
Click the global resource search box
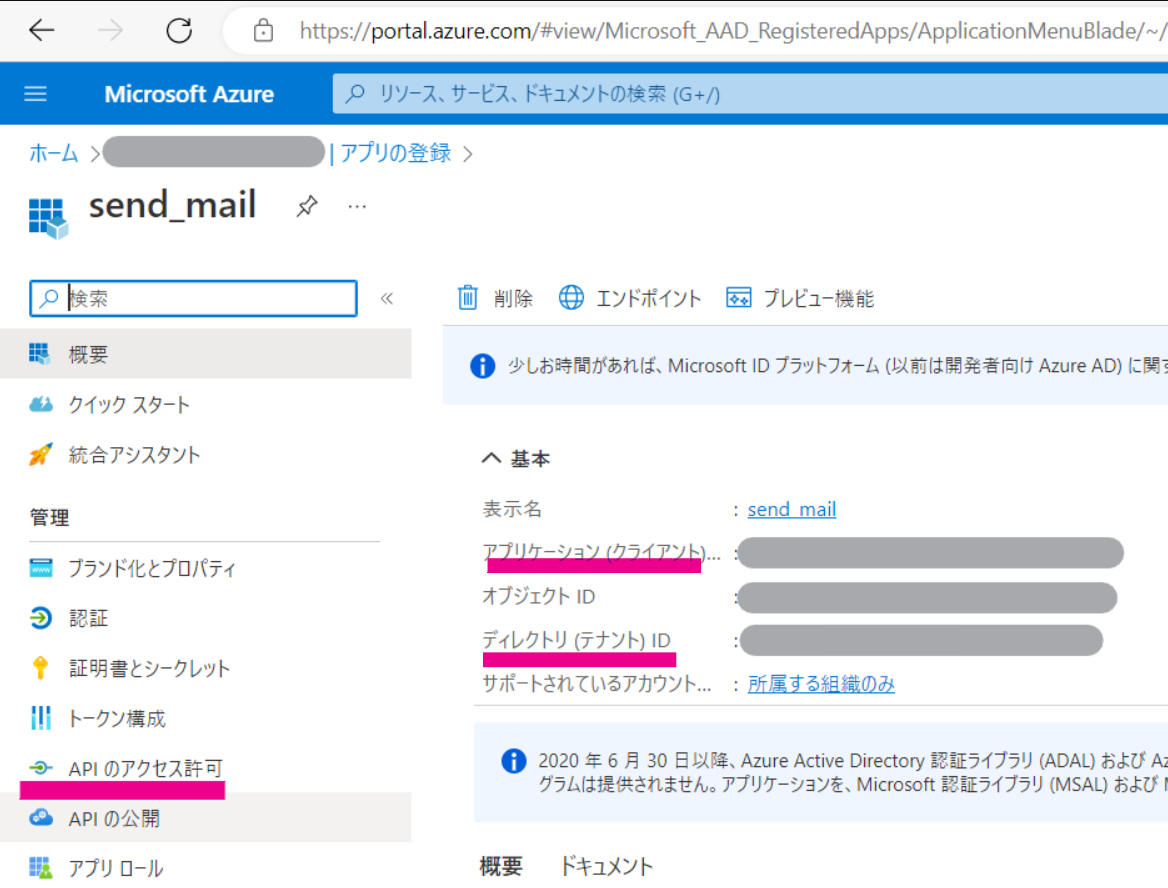pyautogui.click(x=749, y=94)
